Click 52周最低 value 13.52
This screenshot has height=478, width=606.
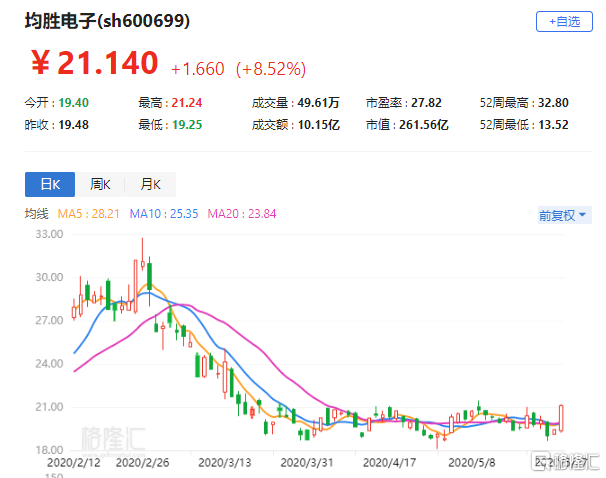pyautogui.click(x=553, y=125)
